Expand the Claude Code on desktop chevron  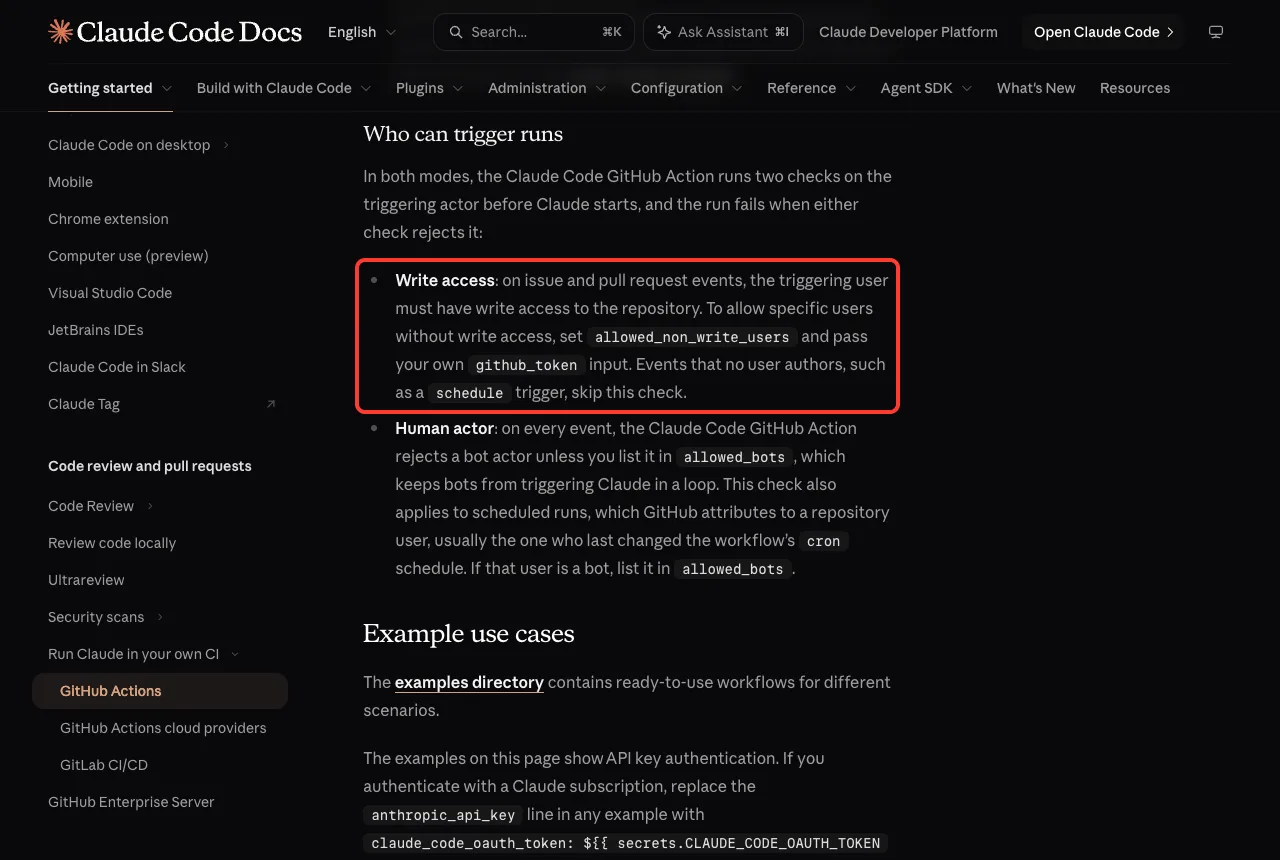[x=226, y=145]
